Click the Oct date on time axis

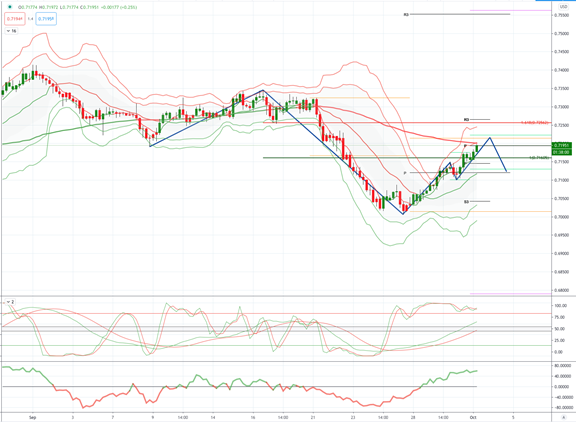coord(473,417)
